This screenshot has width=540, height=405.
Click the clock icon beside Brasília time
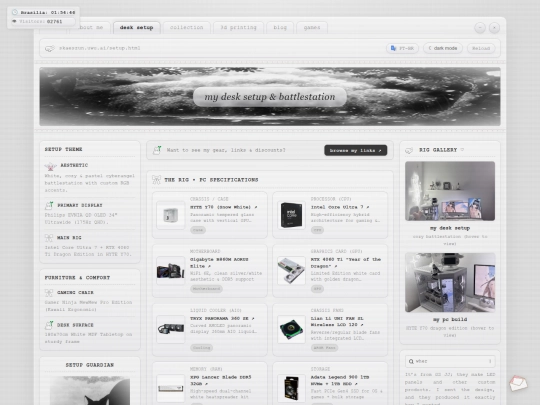15,12
